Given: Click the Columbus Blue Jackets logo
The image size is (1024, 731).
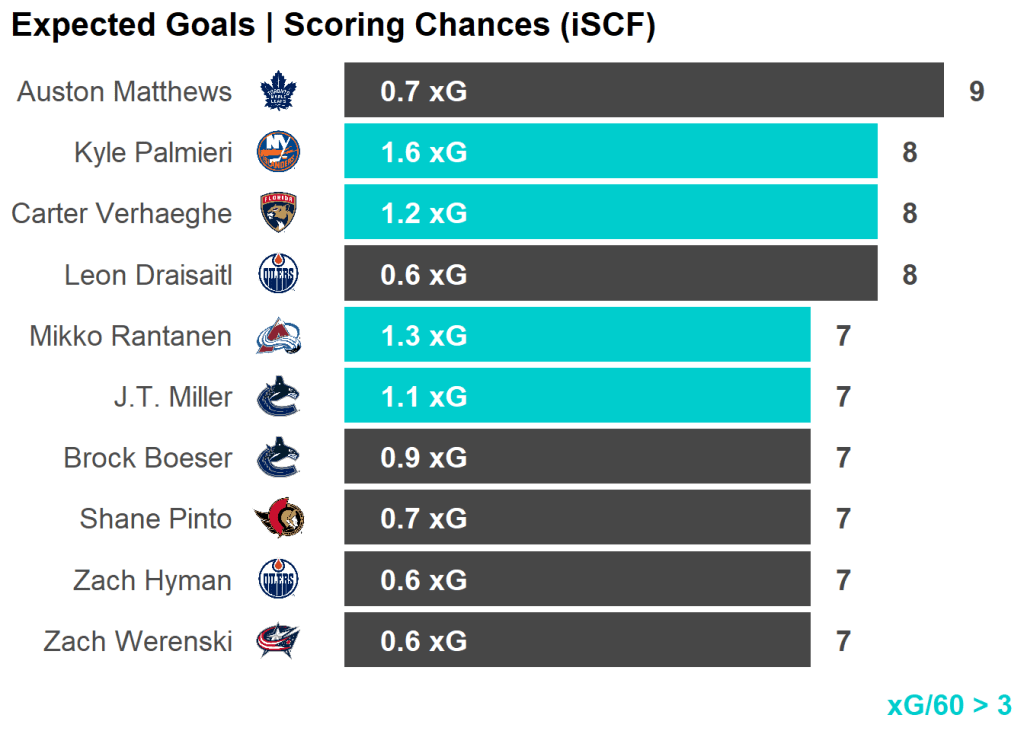Looking at the screenshot, I should point(279,641).
